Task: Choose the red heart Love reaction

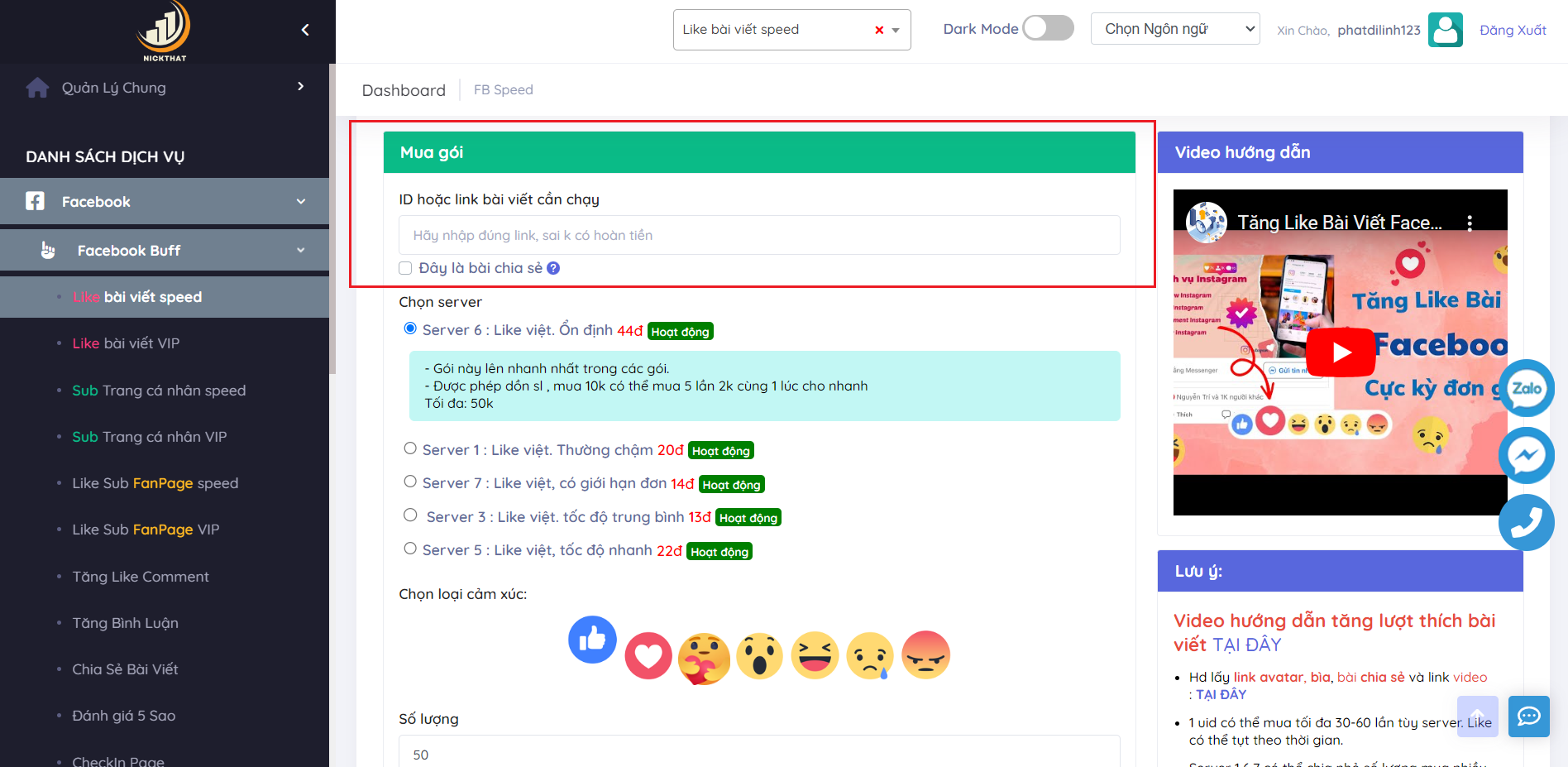Action: [648, 656]
